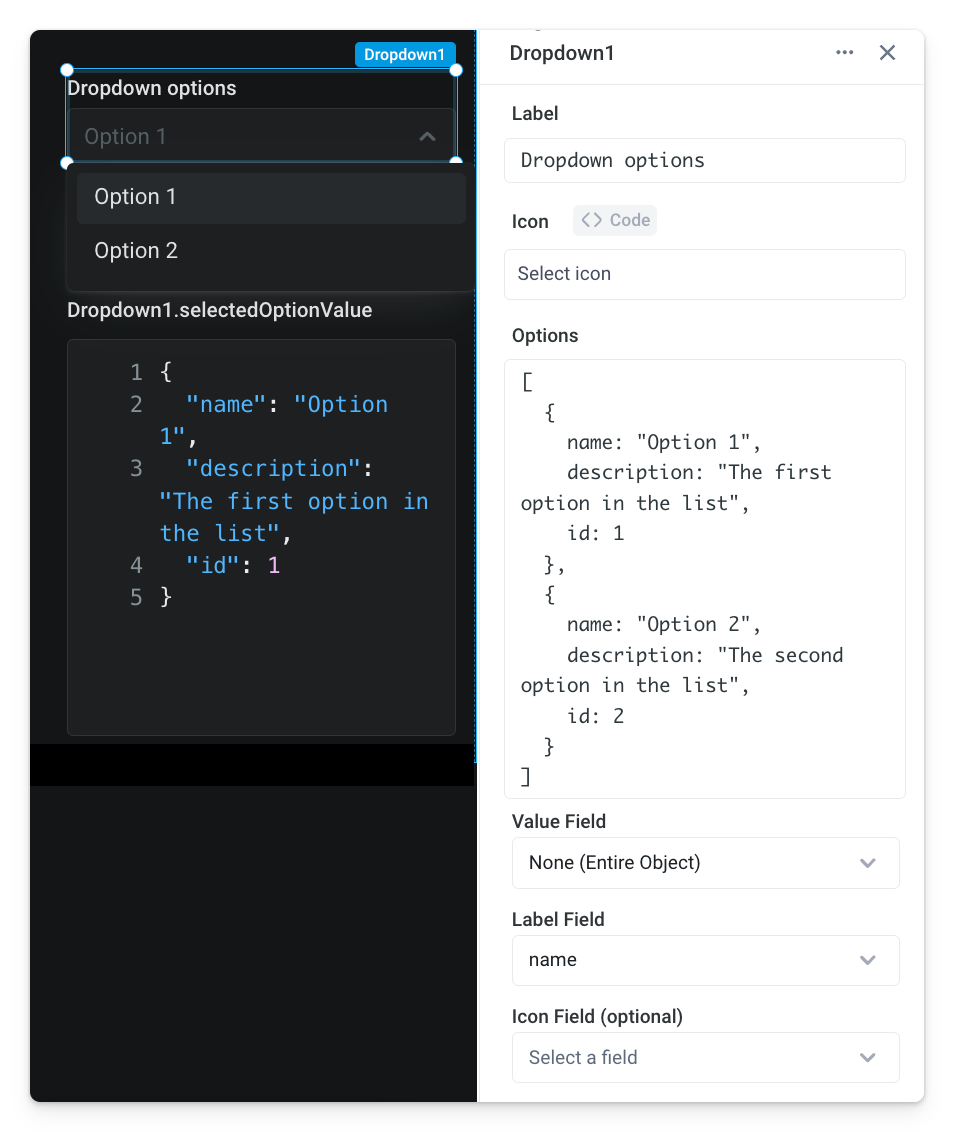Click the Dropdown1 title in properties panel
This screenshot has height=1132, width=954.
[x=562, y=53]
